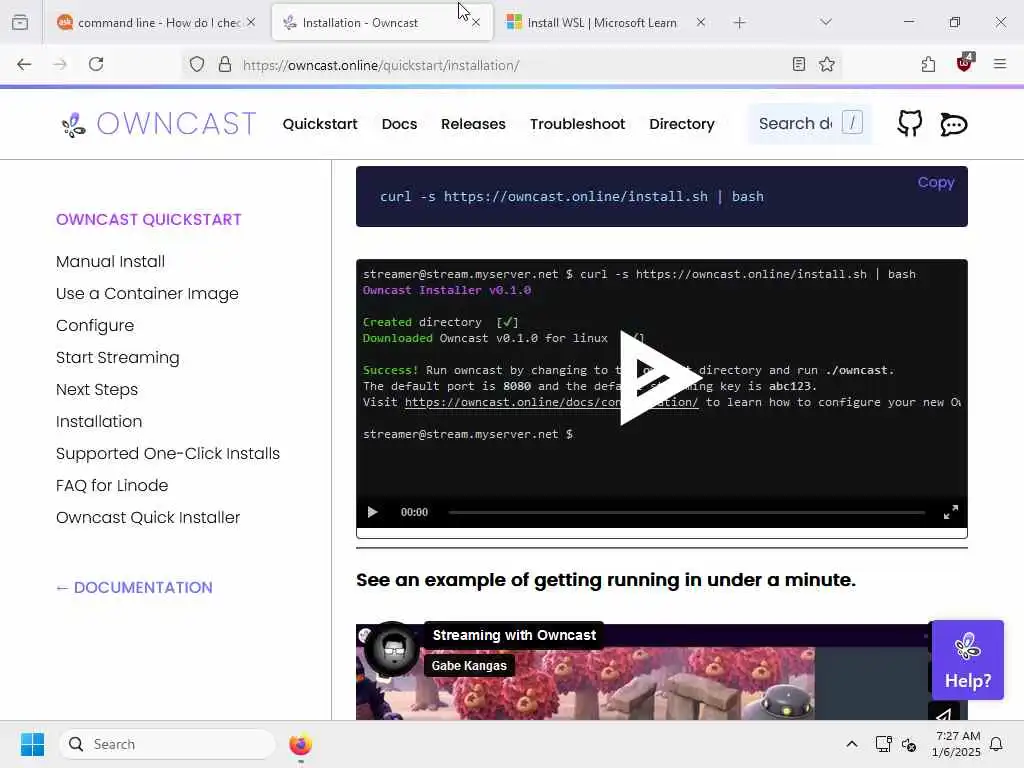This screenshot has width=1024, height=768.
Task: Open volume muted tray icon
Action: pyautogui.click(x=908, y=744)
